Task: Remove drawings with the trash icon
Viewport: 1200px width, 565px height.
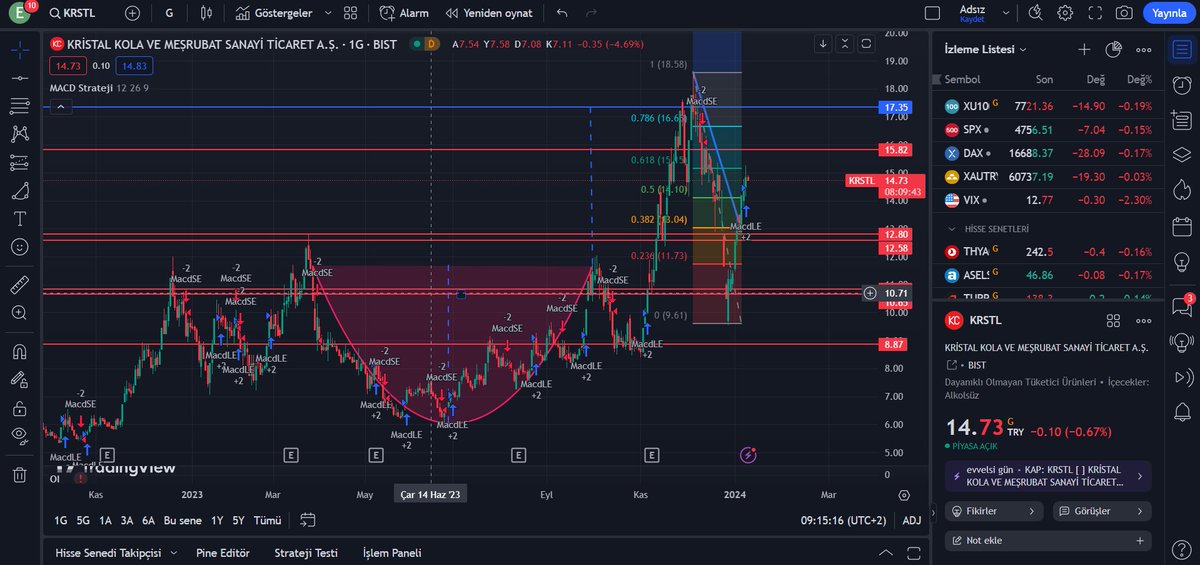Action: pos(19,475)
